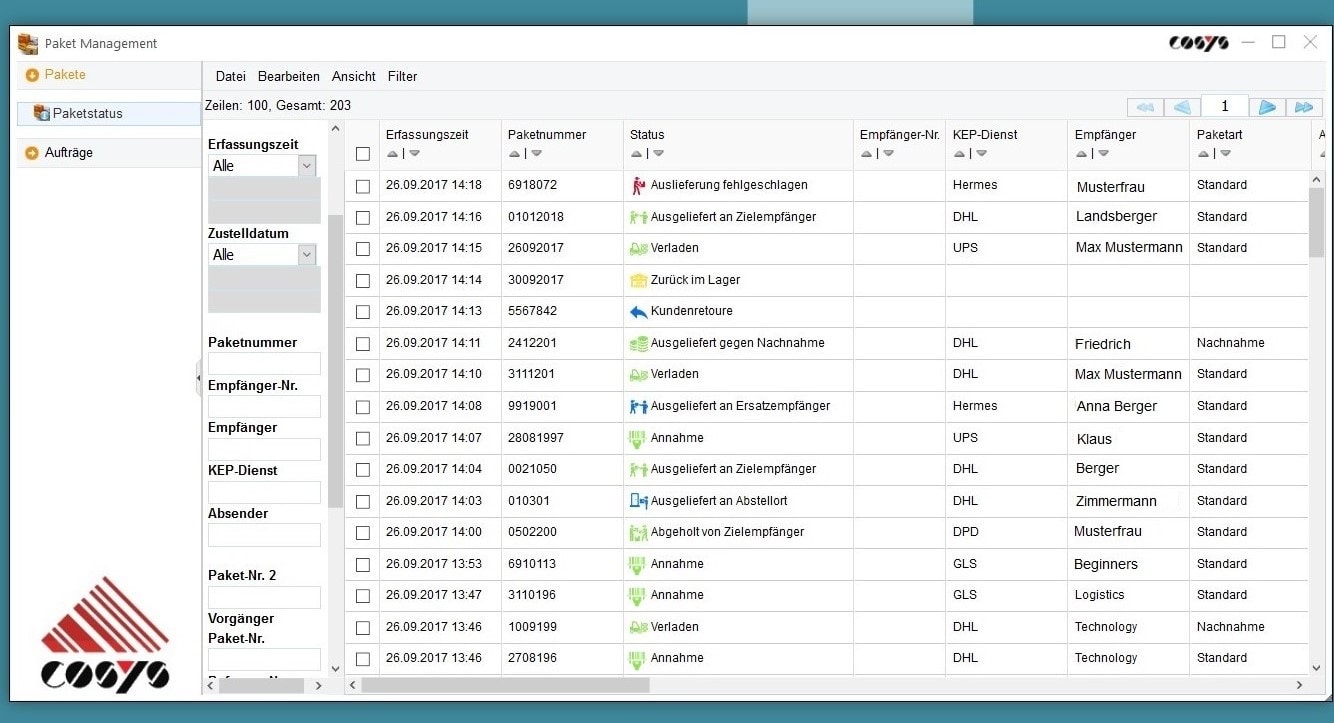Toggle the select-all checkbox in the table header
Image resolution: width=1334 pixels, height=723 pixels.
(363, 154)
